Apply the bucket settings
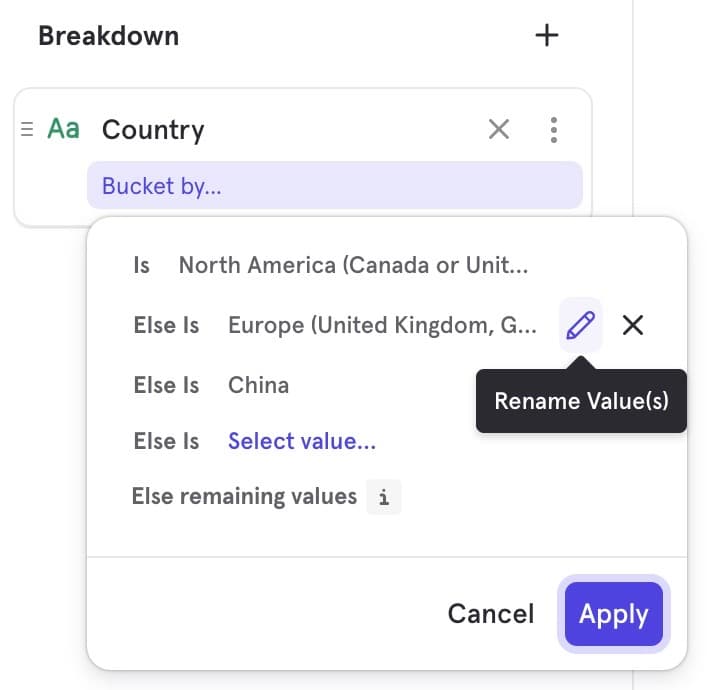 pos(613,614)
